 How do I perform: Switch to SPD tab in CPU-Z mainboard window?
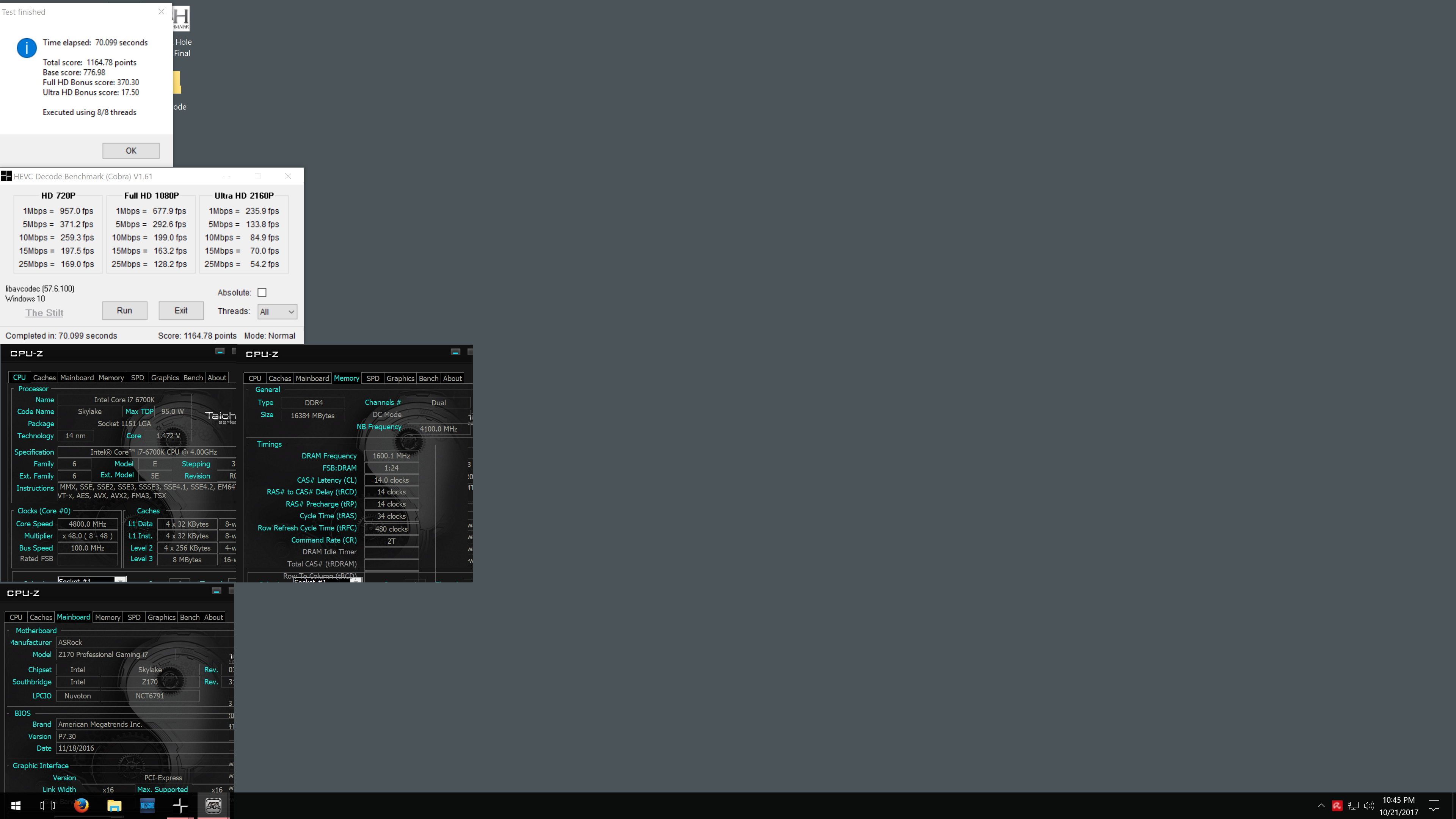tap(134, 617)
